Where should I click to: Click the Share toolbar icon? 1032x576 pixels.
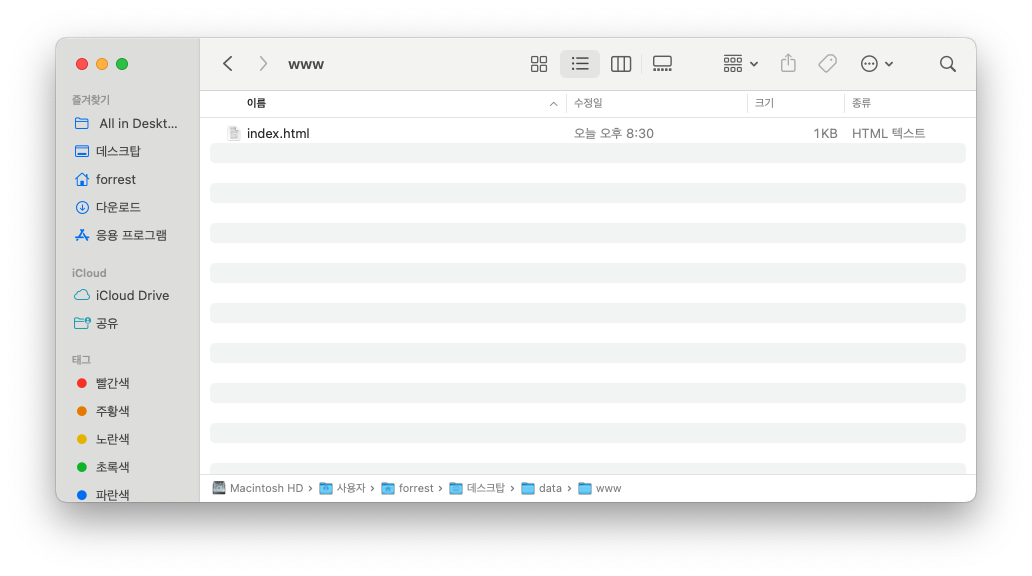coord(788,64)
